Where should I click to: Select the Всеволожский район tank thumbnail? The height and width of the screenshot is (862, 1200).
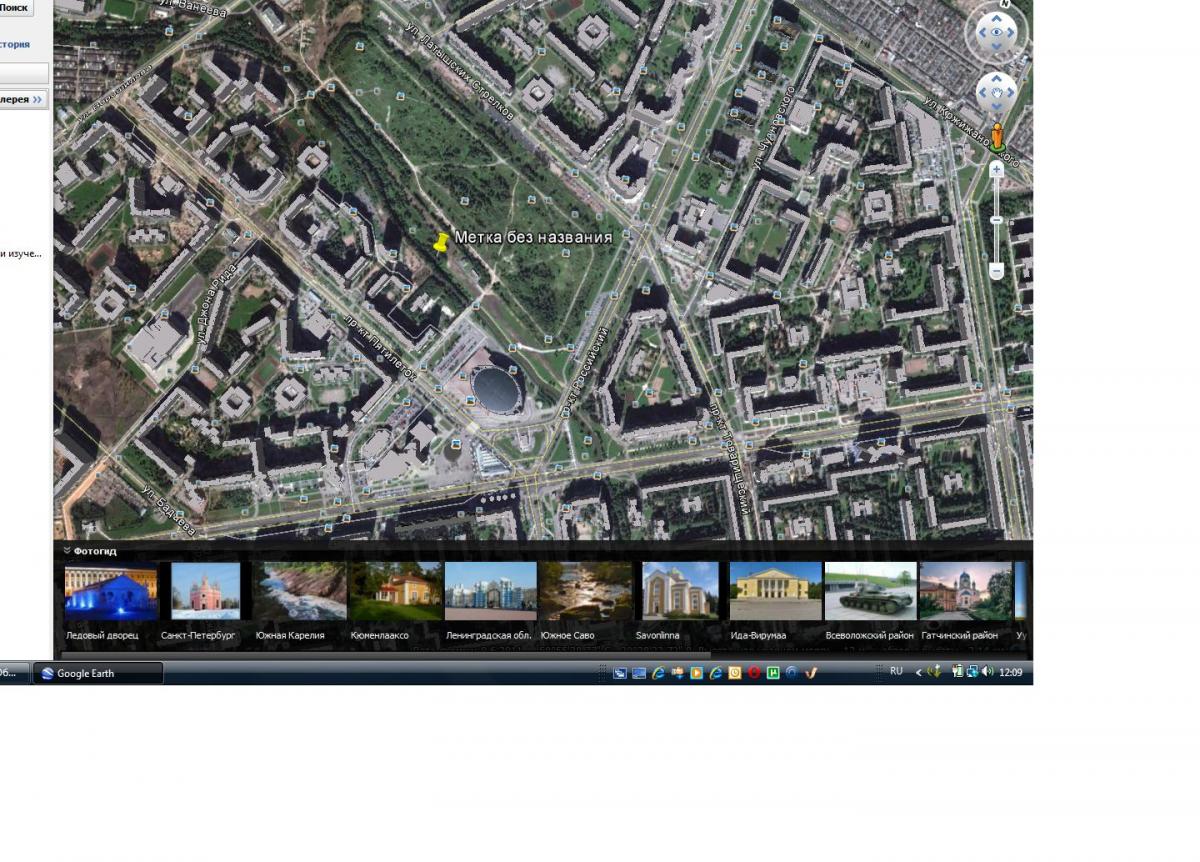870,591
